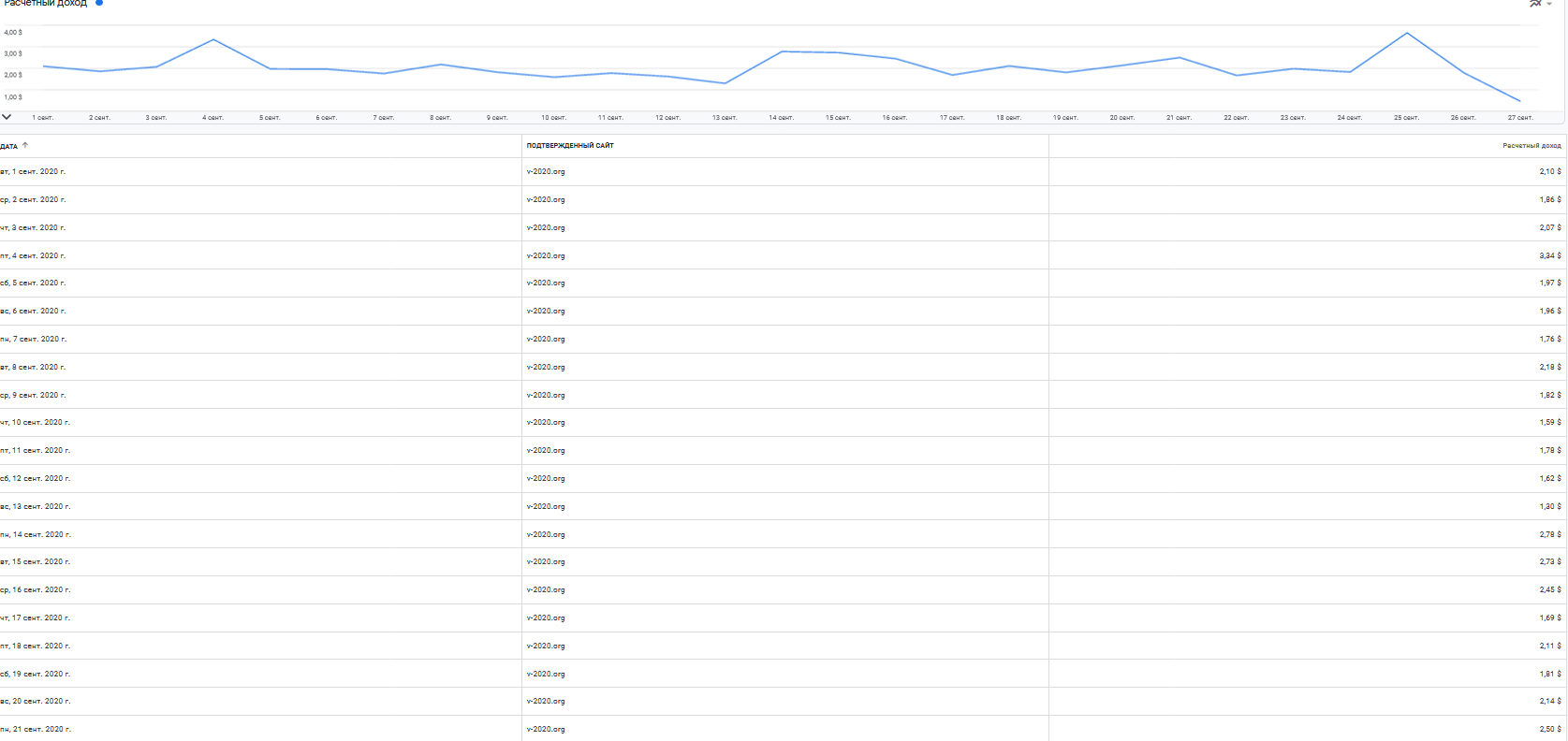The width and height of the screenshot is (1568, 741).
Task: Select the chart low point at 27 сент.
Action: (1519, 101)
